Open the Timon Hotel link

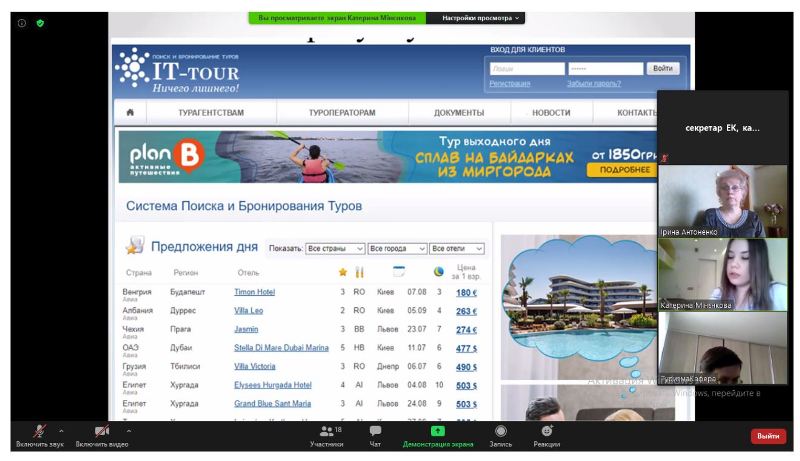tap(255, 292)
